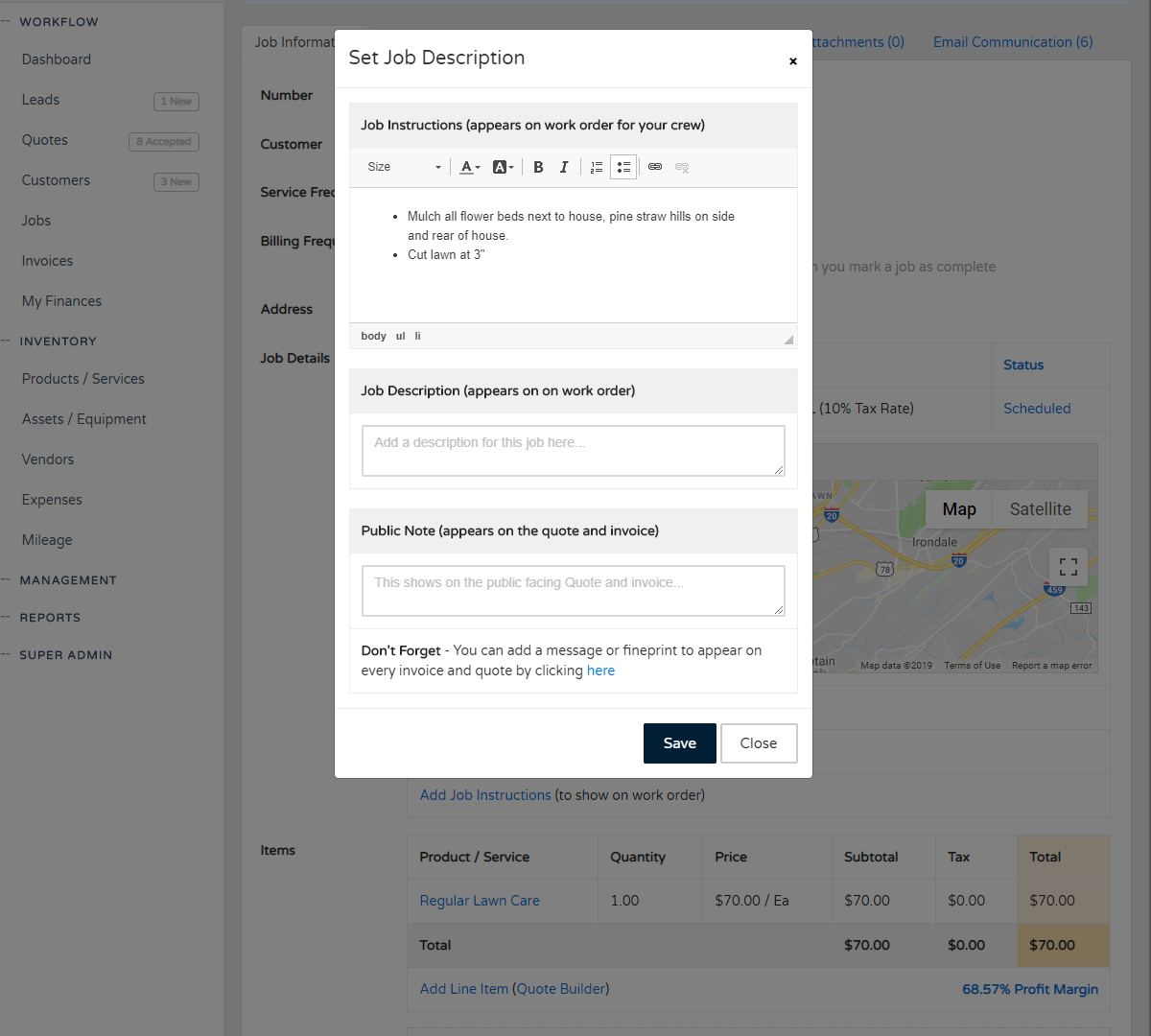Open the Email Communication (6) tab

[x=1013, y=42]
